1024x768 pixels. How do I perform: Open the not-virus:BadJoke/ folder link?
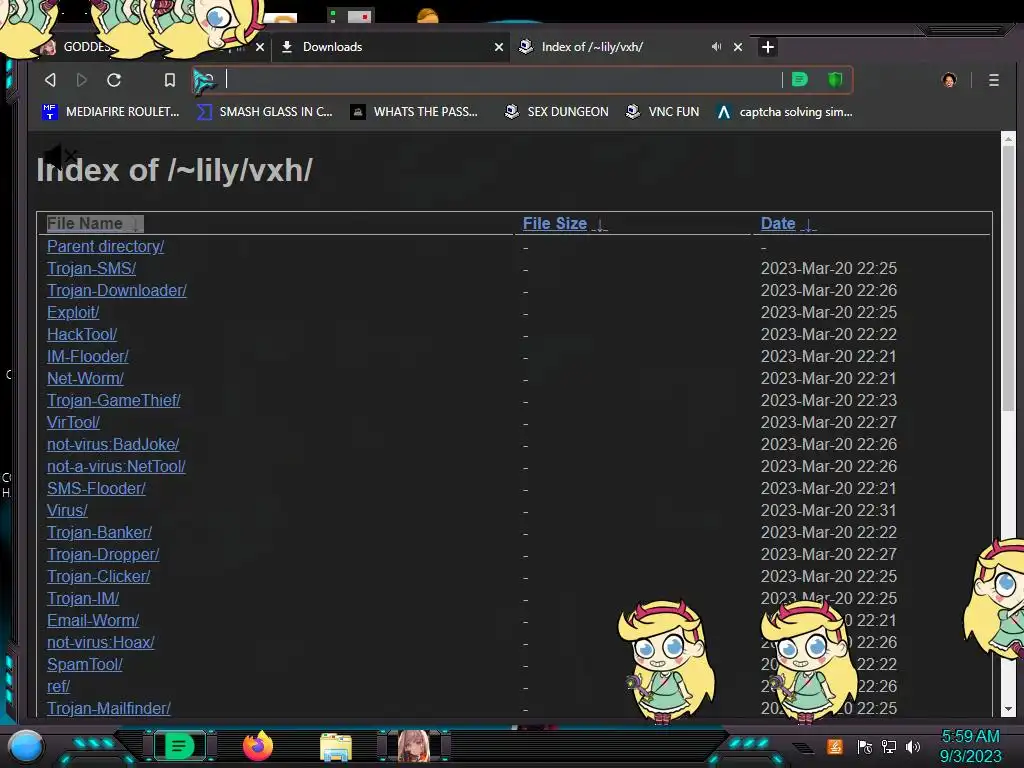[x=113, y=445]
